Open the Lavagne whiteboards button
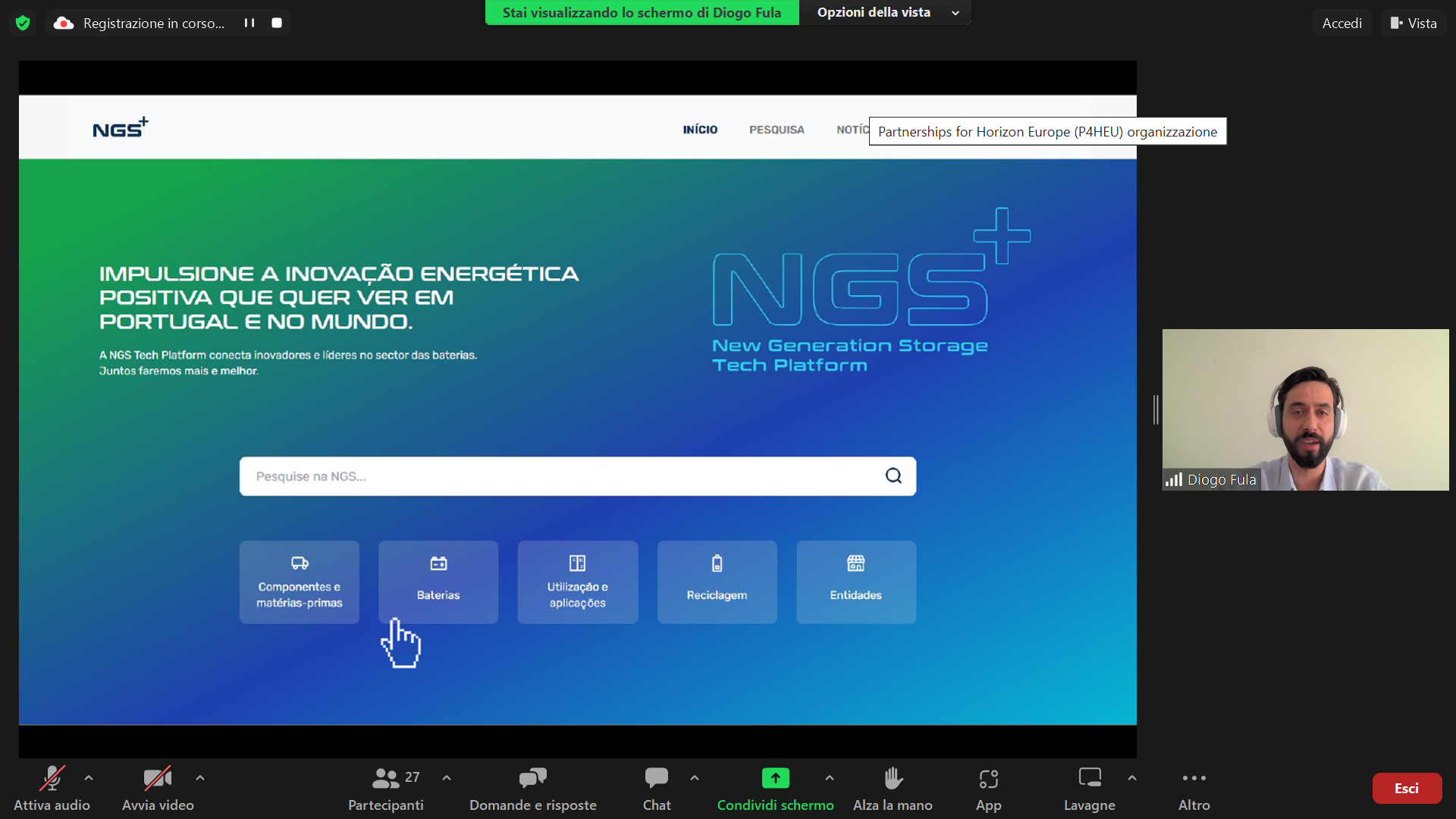 tap(1090, 789)
